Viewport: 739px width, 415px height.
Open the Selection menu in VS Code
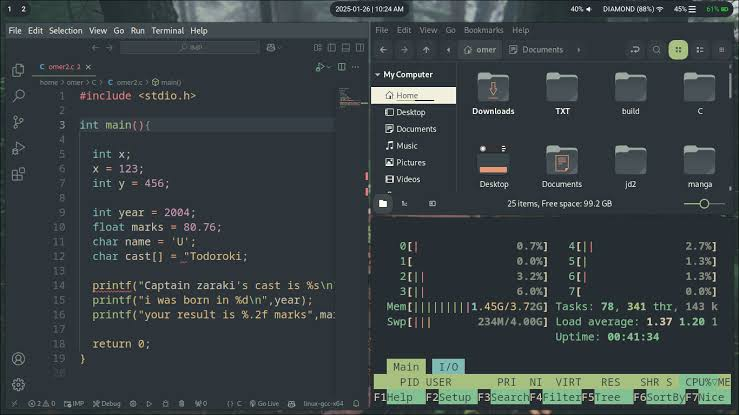click(x=66, y=31)
